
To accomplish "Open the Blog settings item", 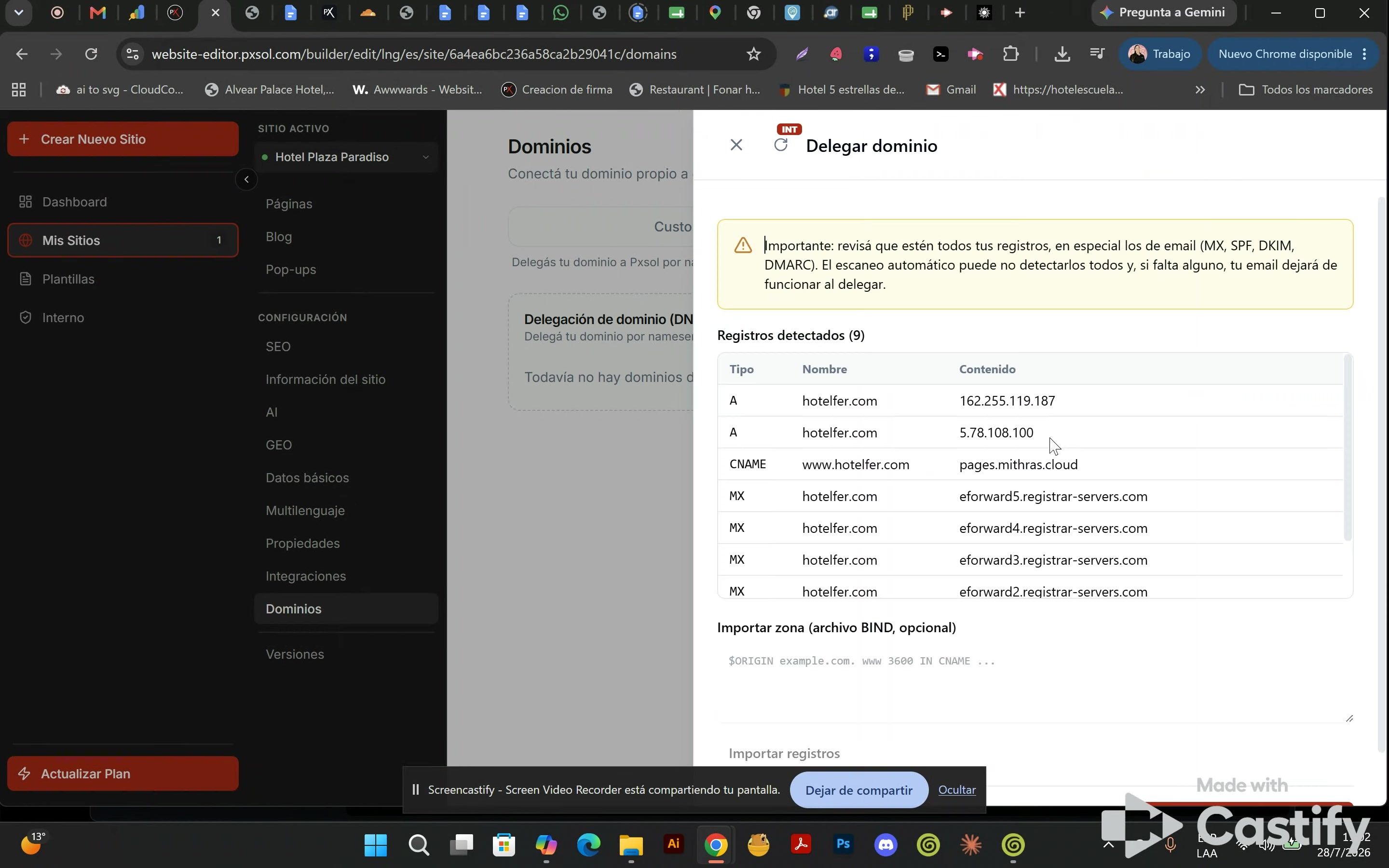I will [x=279, y=236].
